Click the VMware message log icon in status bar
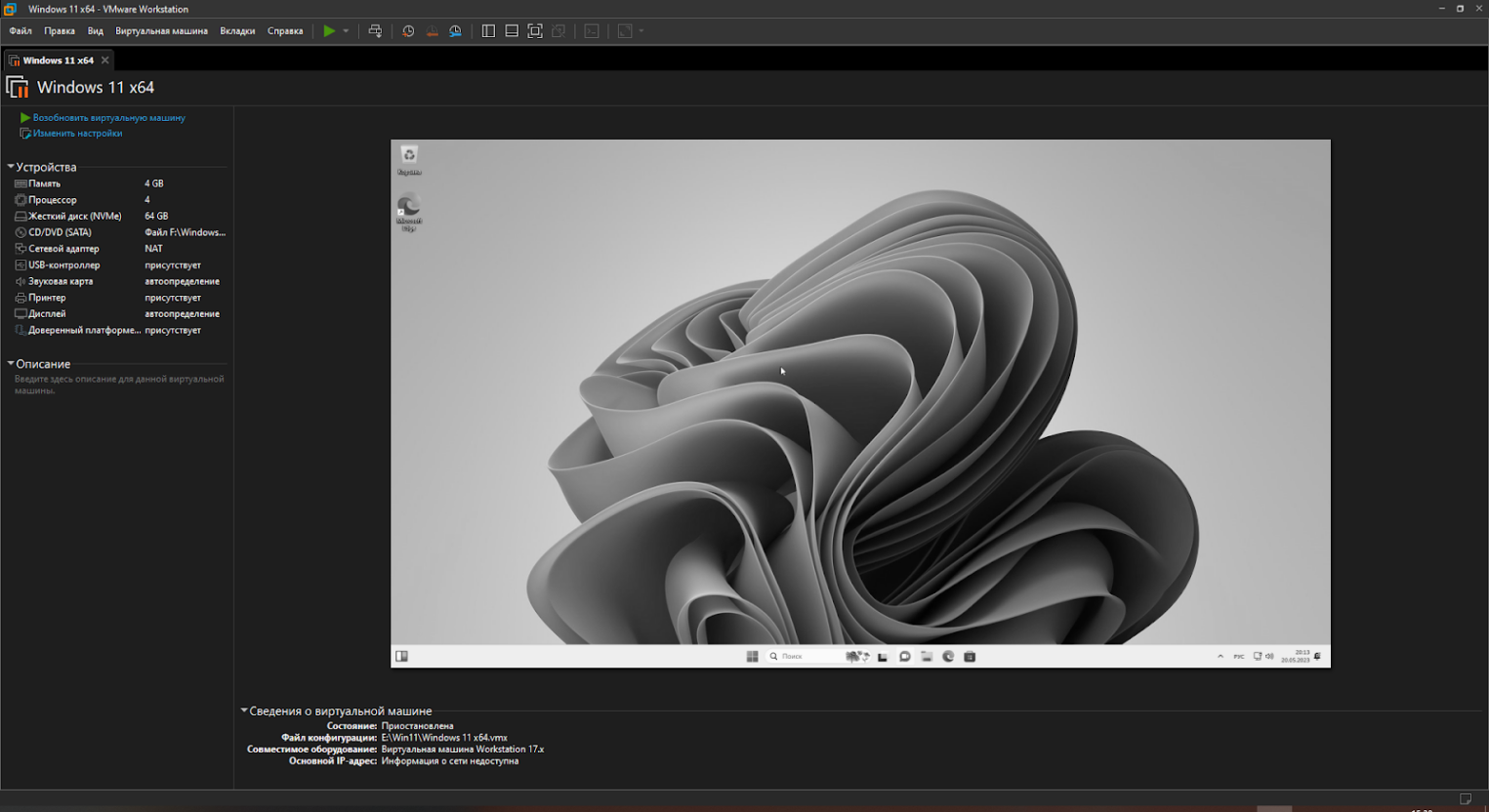The height and width of the screenshot is (812, 1489). pos(1466,799)
